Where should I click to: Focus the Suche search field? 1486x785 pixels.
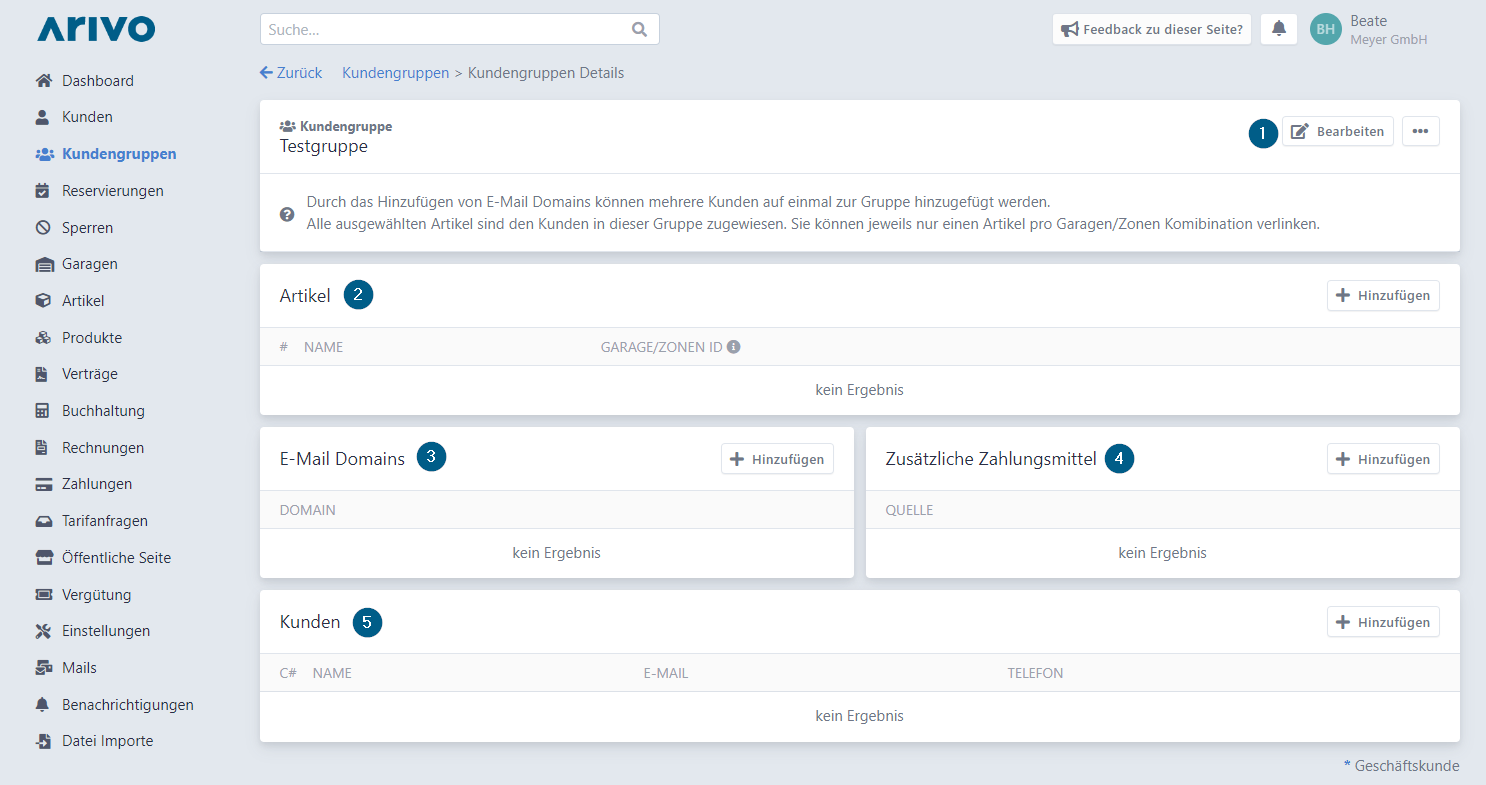pos(445,29)
